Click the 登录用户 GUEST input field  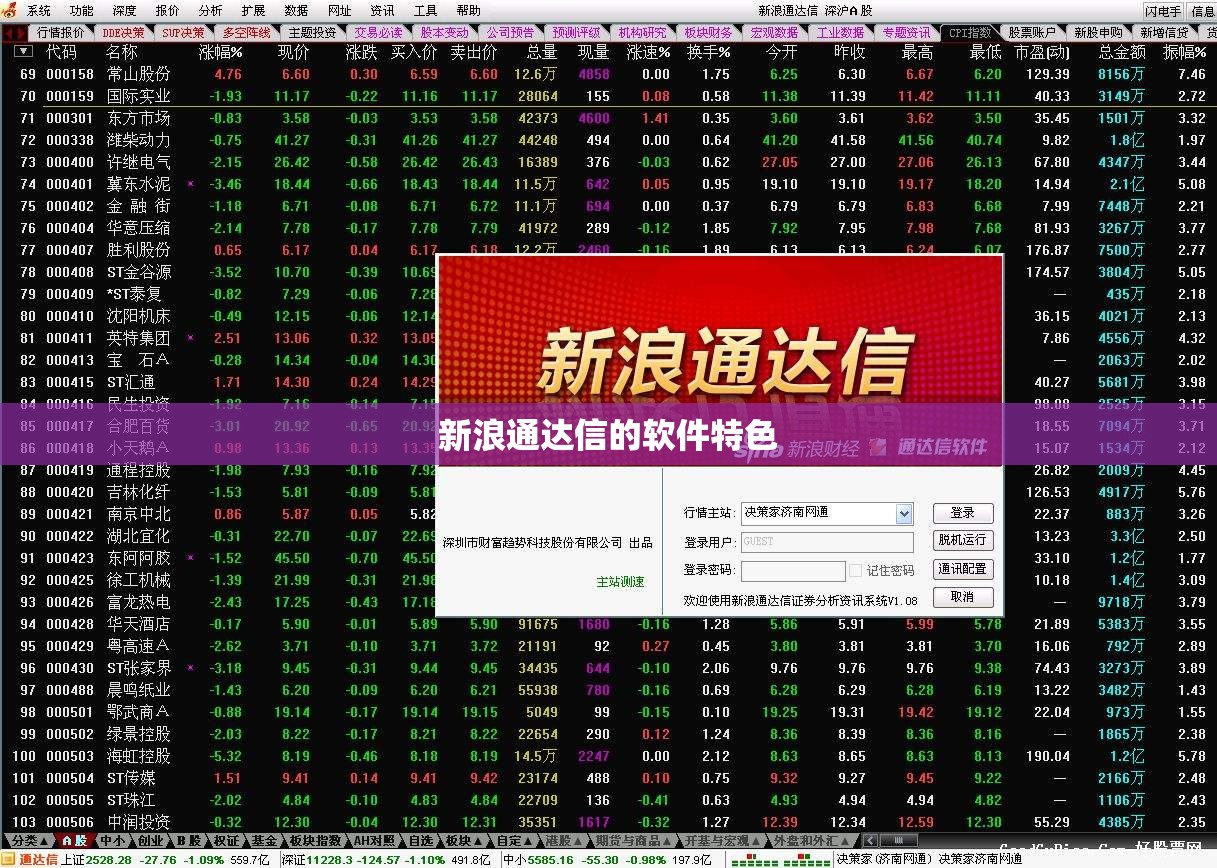827,542
